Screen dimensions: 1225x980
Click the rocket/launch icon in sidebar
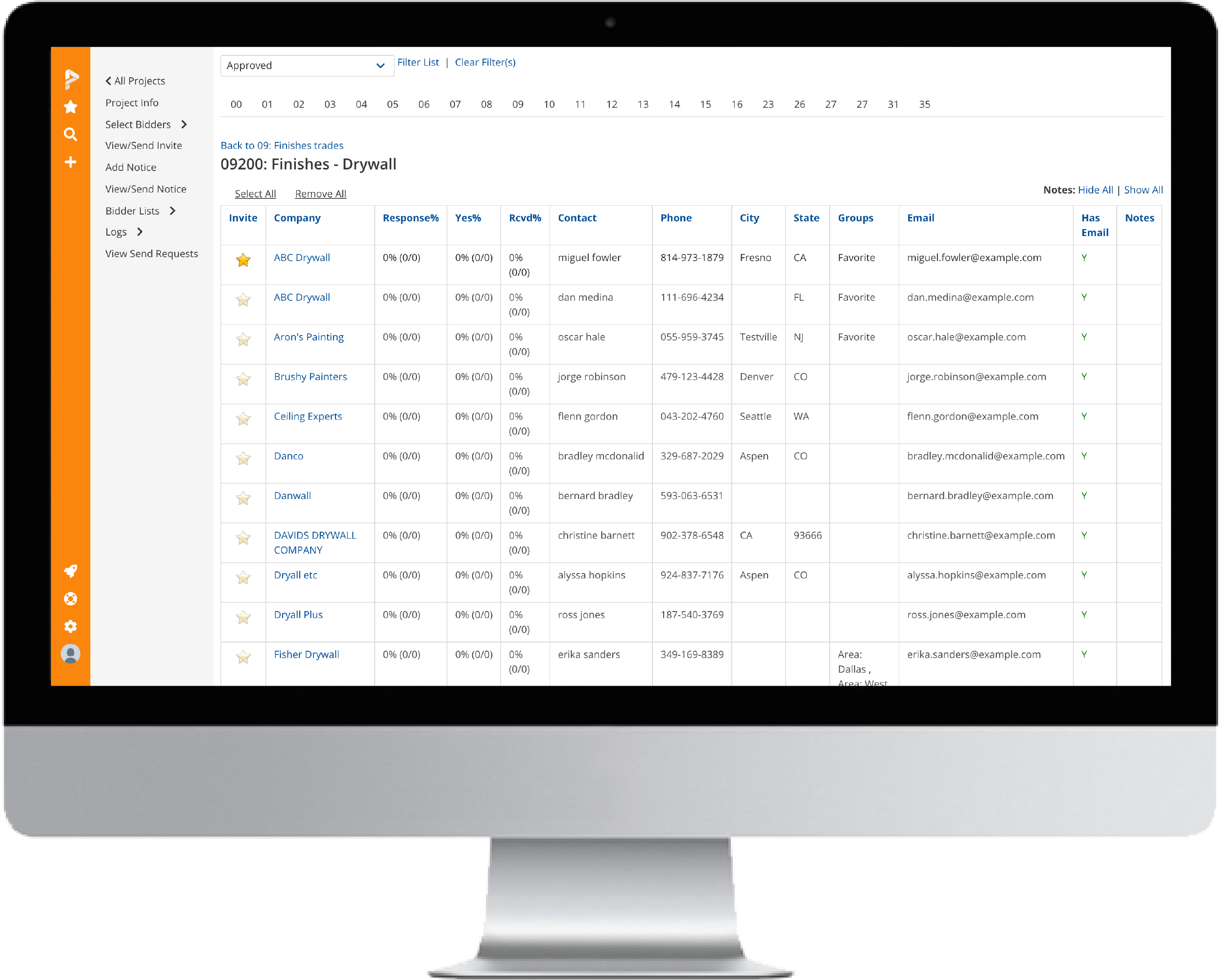69,572
